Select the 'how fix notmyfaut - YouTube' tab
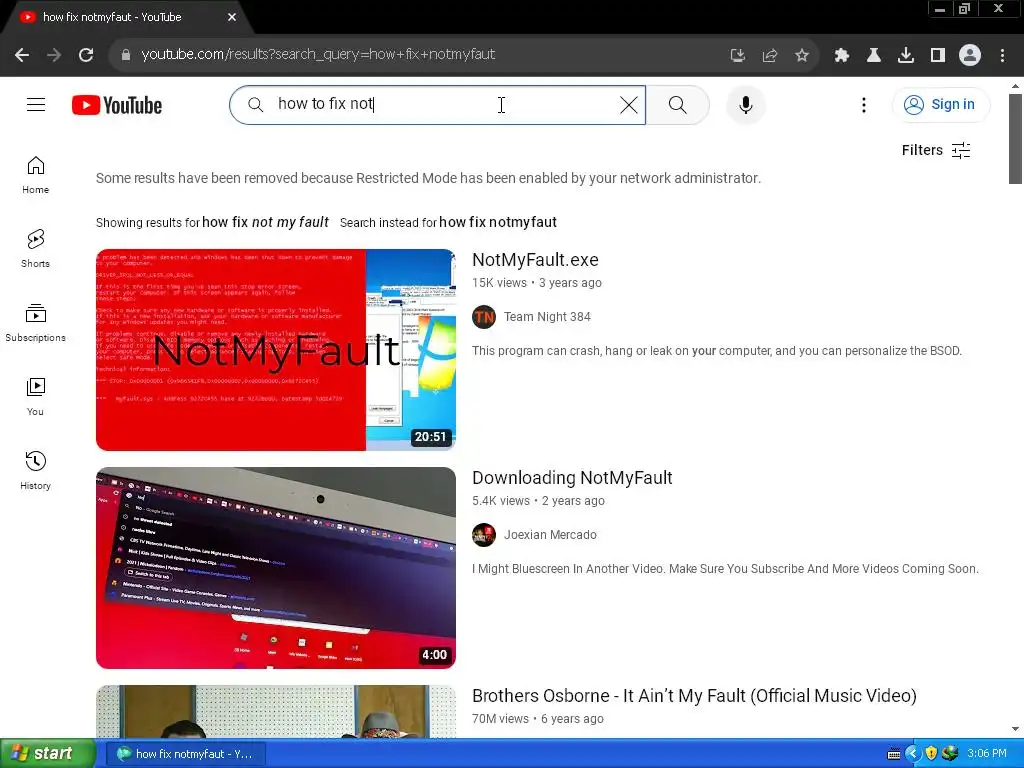The height and width of the screenshot is (768, 1024). [112, 18]
